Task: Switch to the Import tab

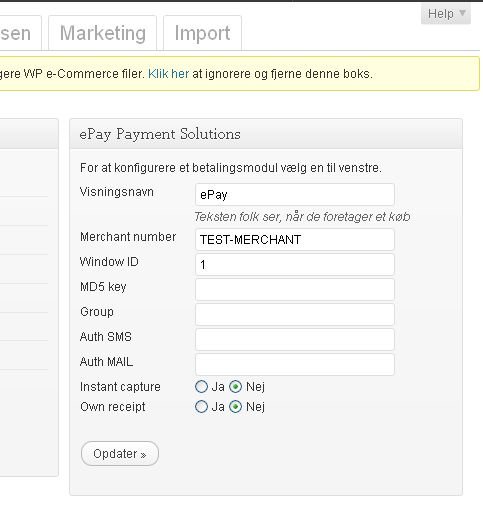Action: [202, 33]
